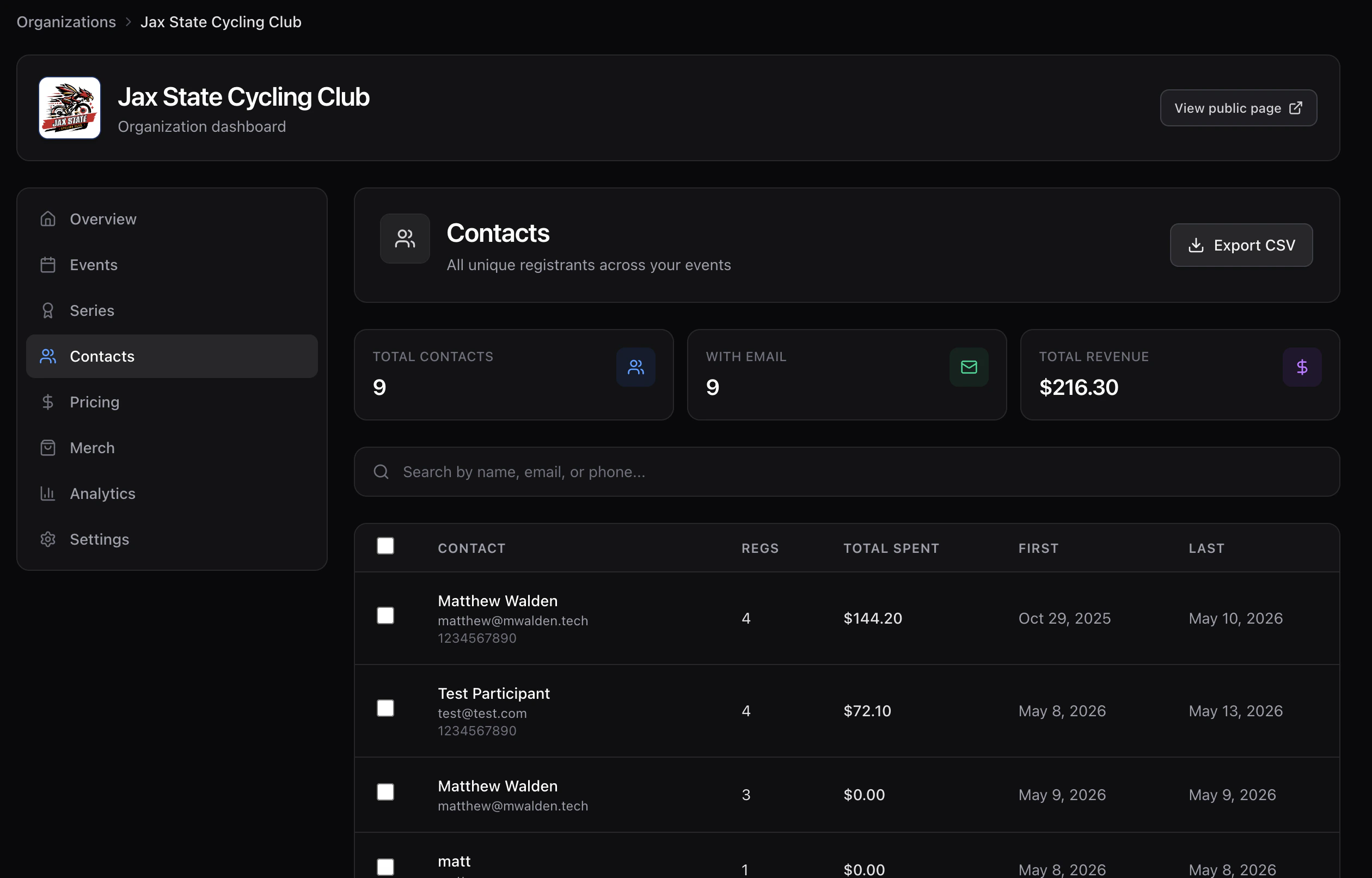Click the search magnifier icon
The height and width of the screenshot is (878, 1372).
[x=381, y=472]
